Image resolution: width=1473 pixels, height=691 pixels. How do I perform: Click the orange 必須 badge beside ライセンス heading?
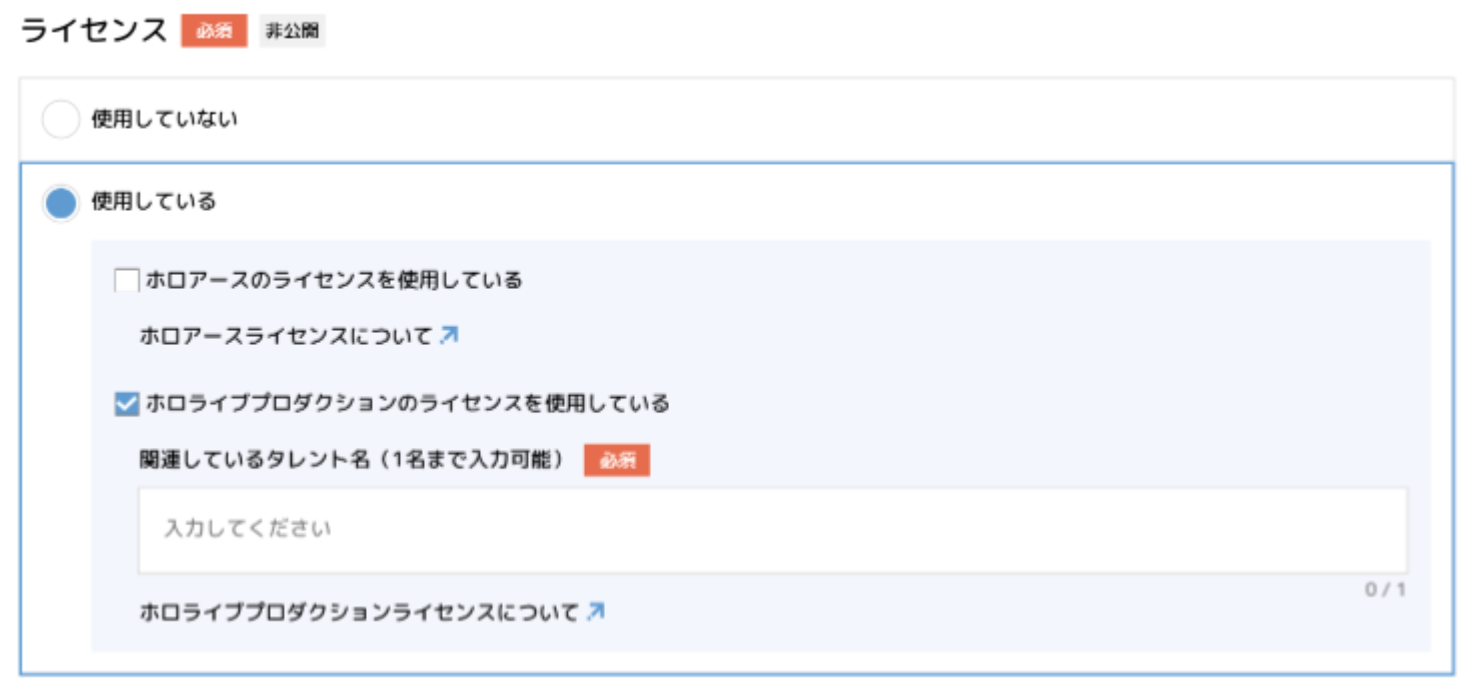[213, 31]
